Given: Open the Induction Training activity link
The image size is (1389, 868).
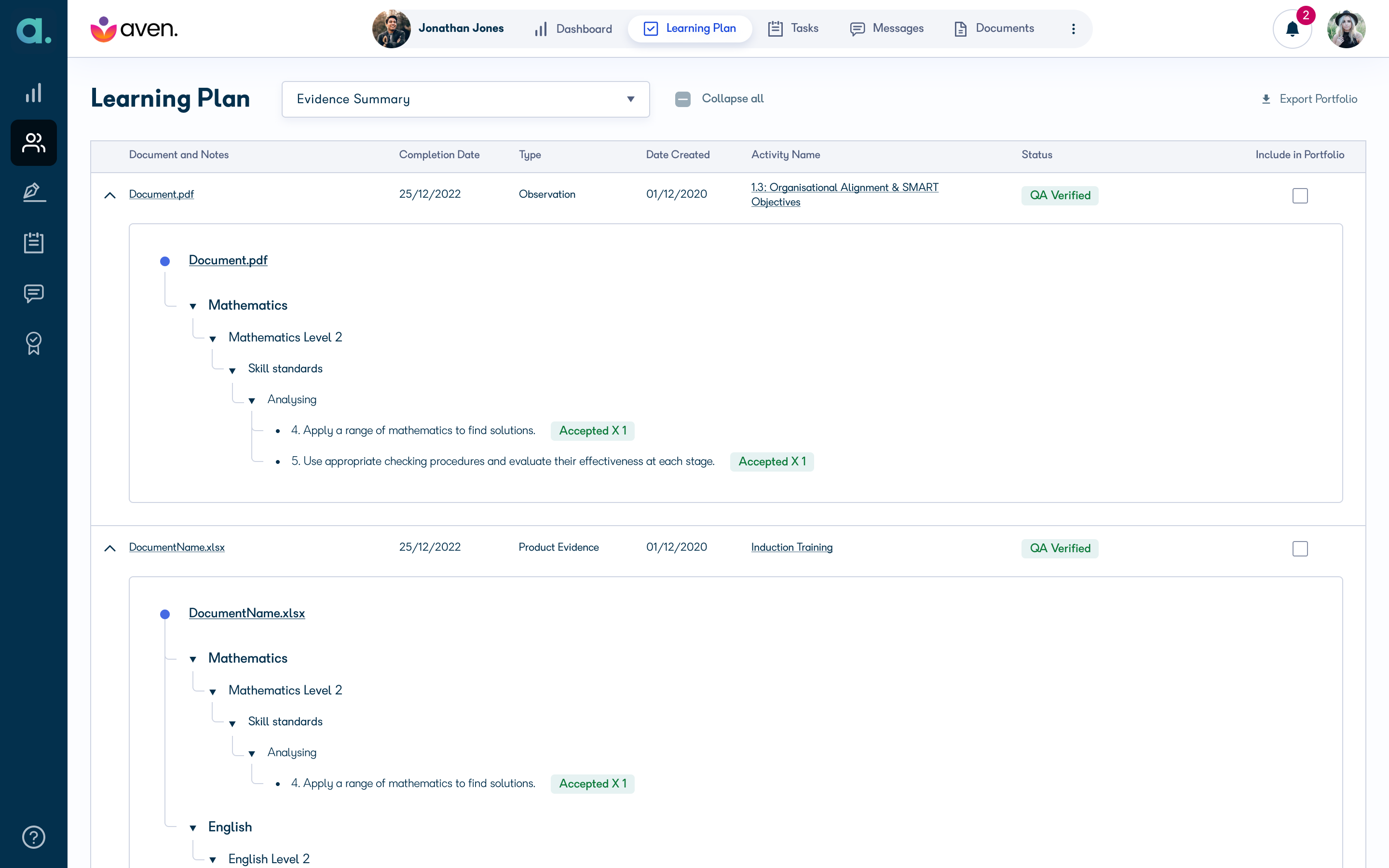Looking at the screenshot, I should (x=791, y=547).
